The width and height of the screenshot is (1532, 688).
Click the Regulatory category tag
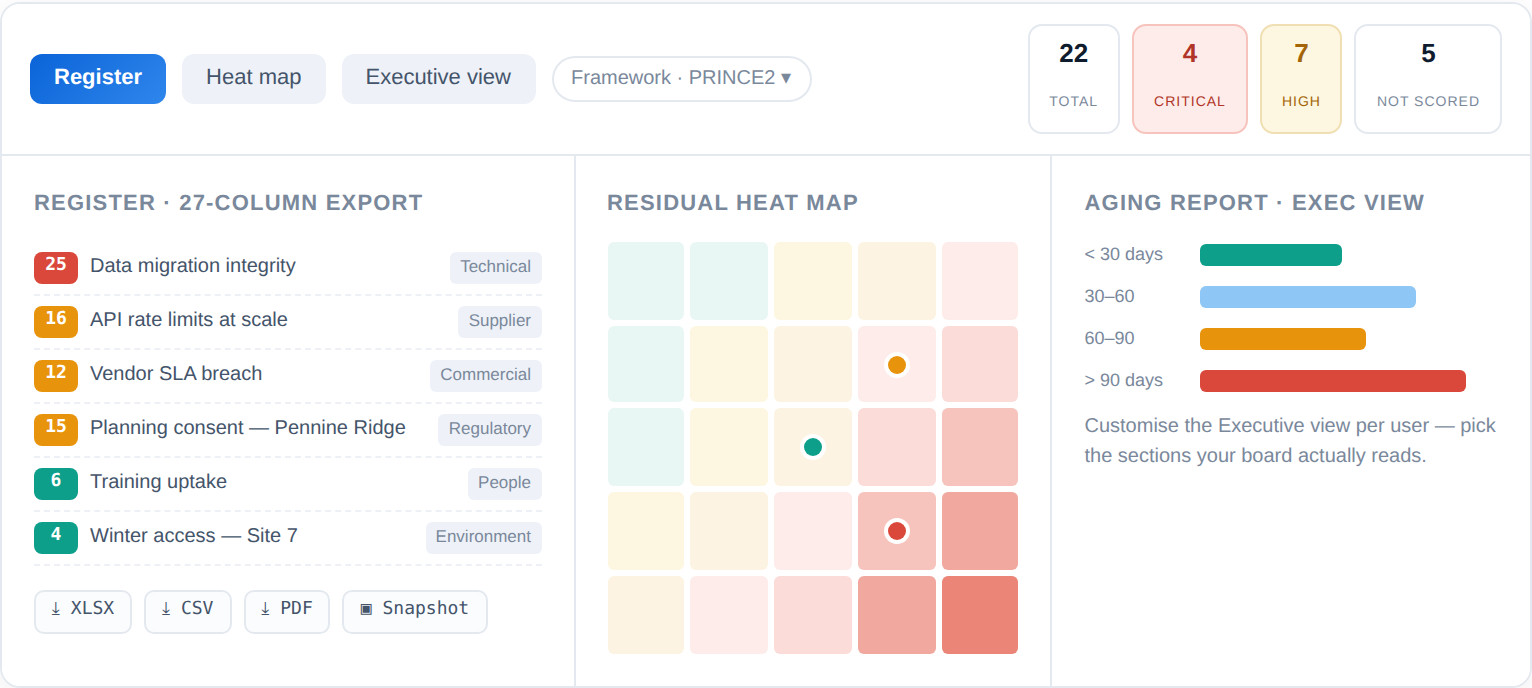(490, 429)
